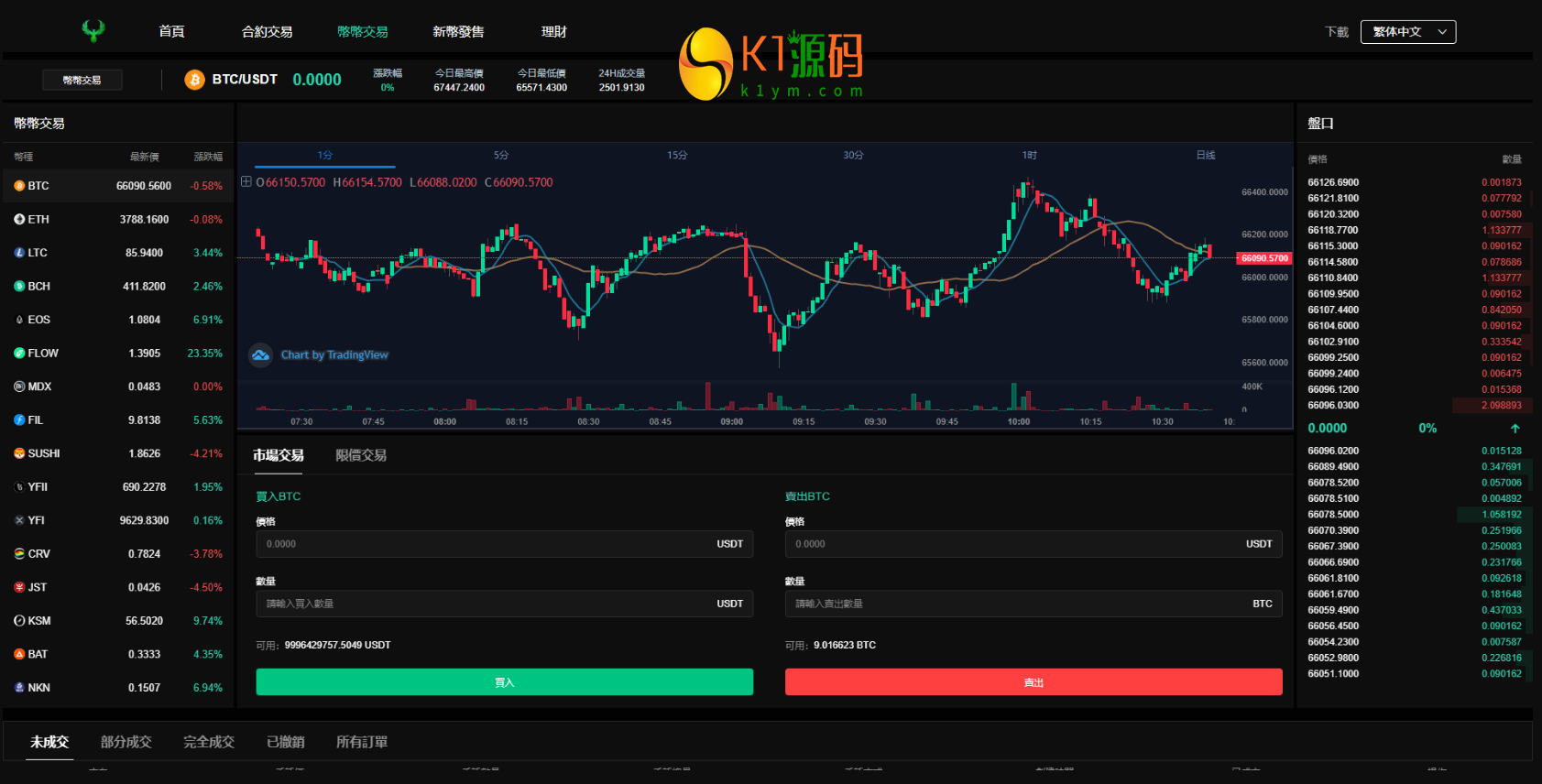Screen dimensions: 1542x784
Task: Click the green up arrow in order book
Action: tap(1515, 429)
